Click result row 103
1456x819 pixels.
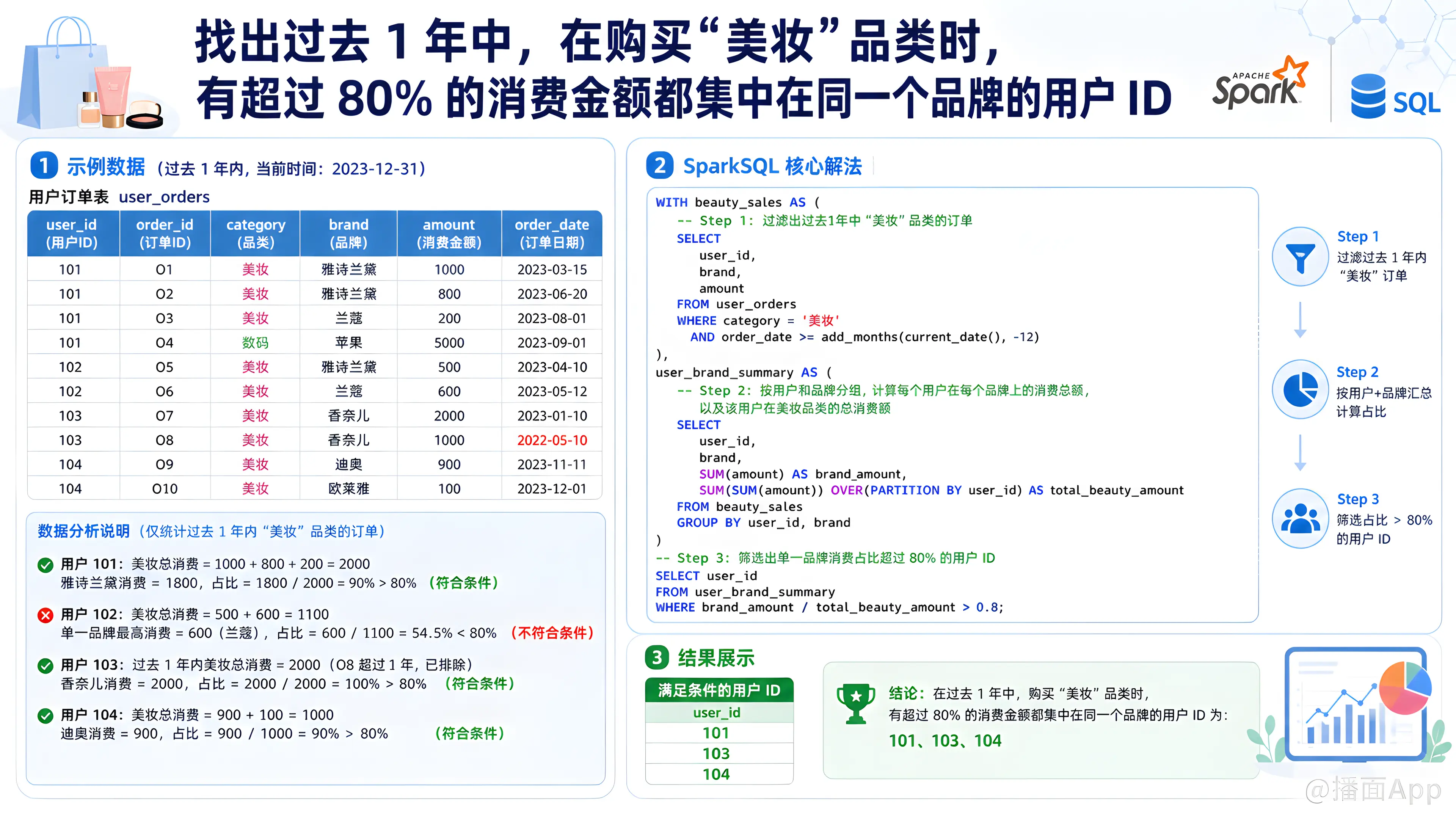point(719,753)
